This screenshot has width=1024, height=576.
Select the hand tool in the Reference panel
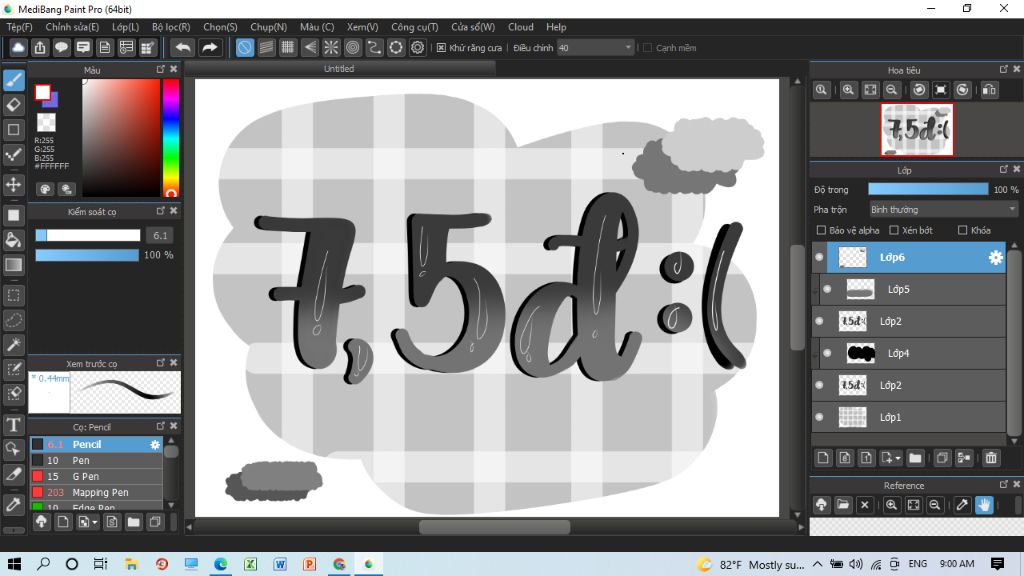click(984, 504)
